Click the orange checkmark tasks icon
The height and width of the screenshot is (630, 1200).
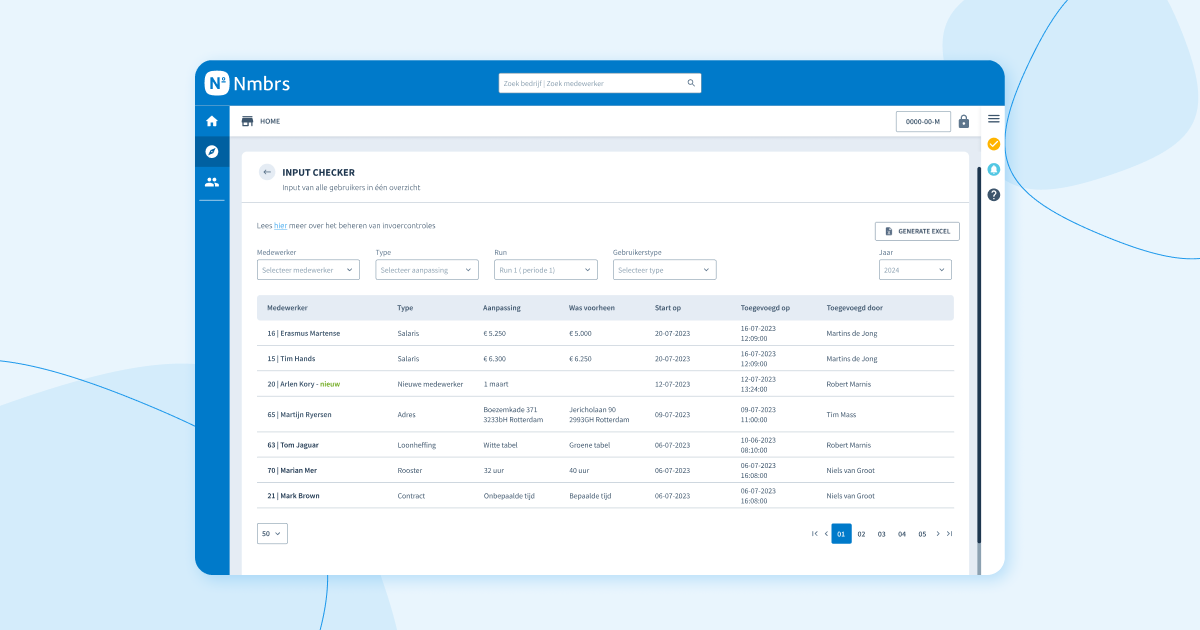pos(993,144)
